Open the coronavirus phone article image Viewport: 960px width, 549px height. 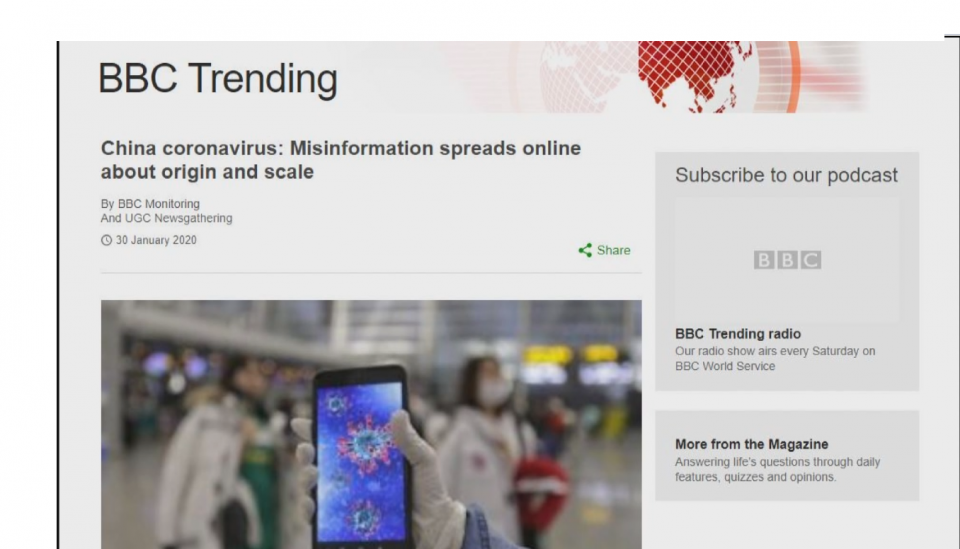pos(371,424)
